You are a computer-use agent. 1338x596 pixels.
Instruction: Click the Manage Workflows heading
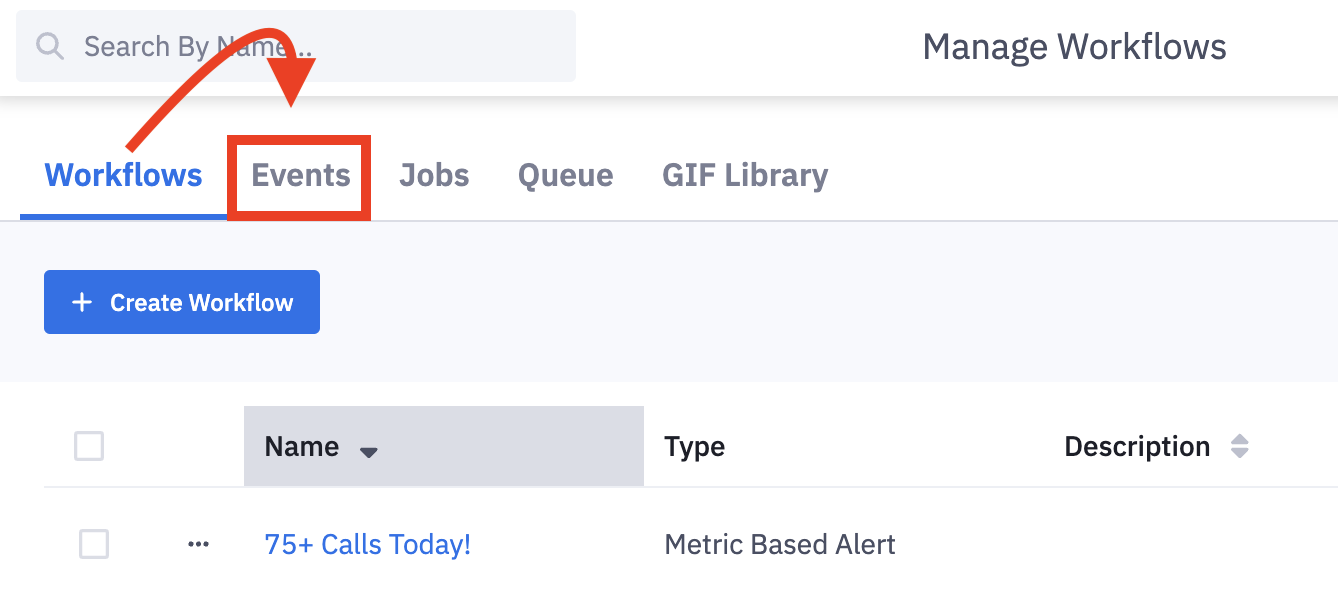coord(1075,46)
